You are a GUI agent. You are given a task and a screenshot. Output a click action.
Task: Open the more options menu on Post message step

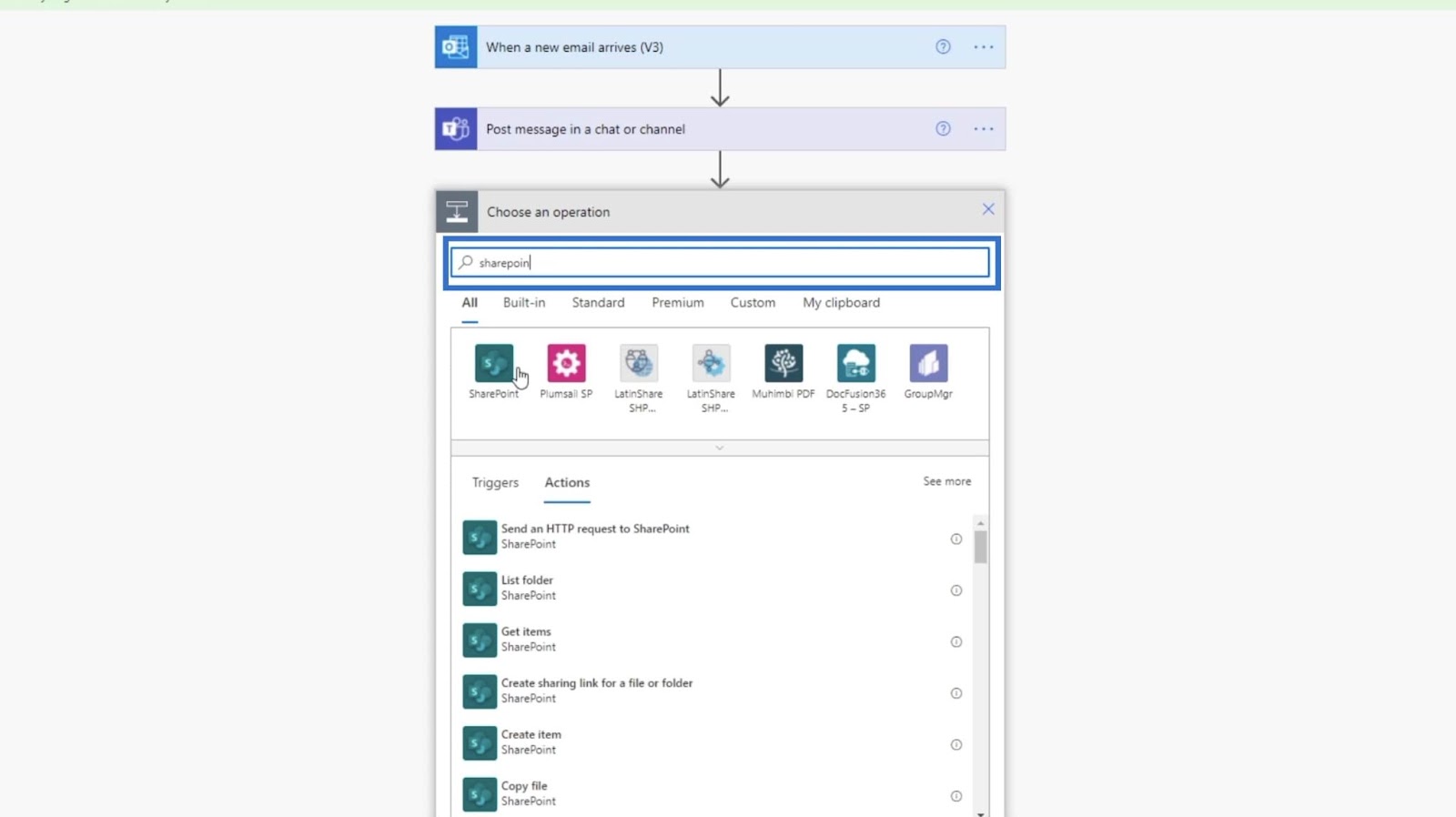(984, 129)
